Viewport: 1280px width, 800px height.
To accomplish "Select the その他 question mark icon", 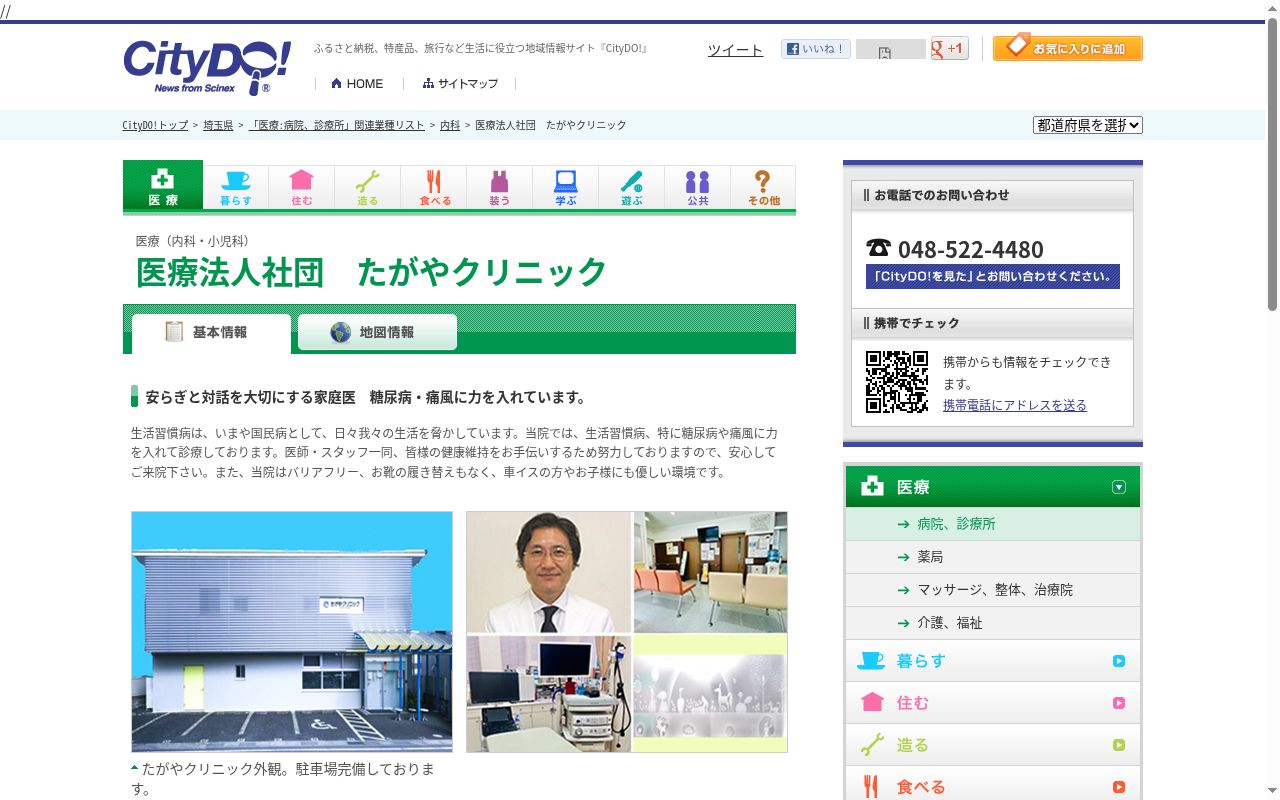I will tap(764, 187).
